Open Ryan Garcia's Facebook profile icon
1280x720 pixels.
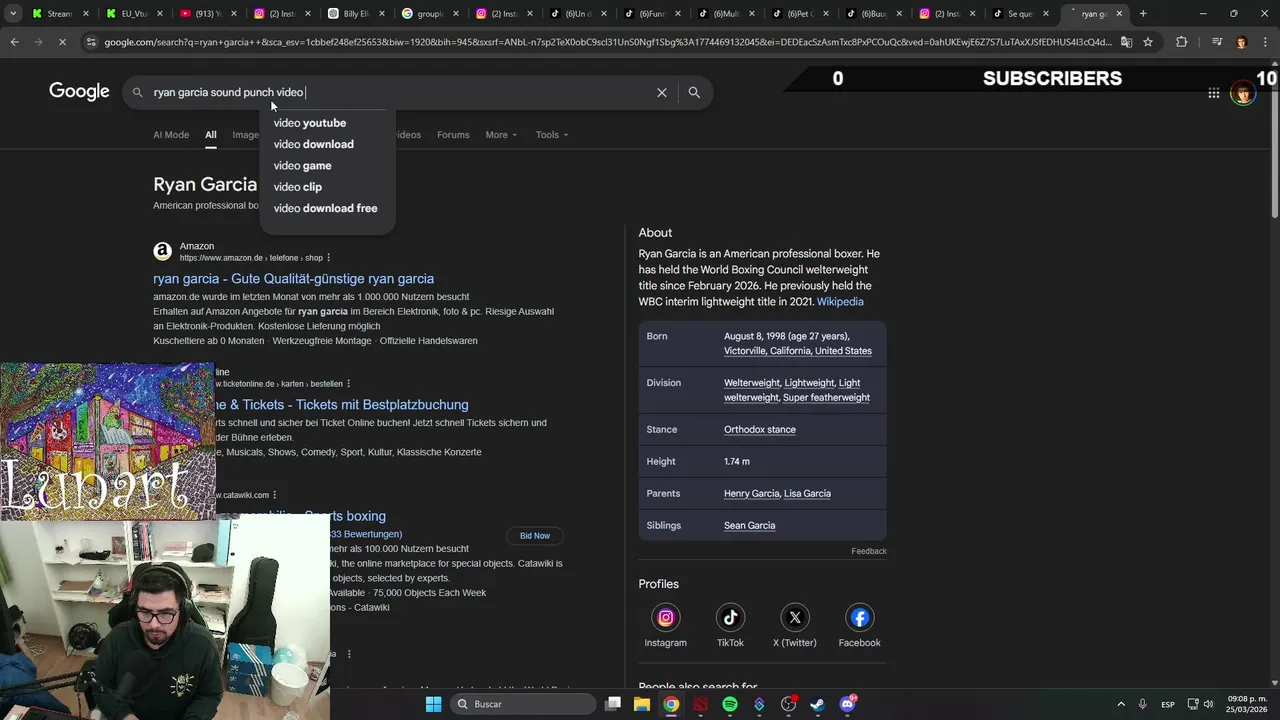point(860,617)
